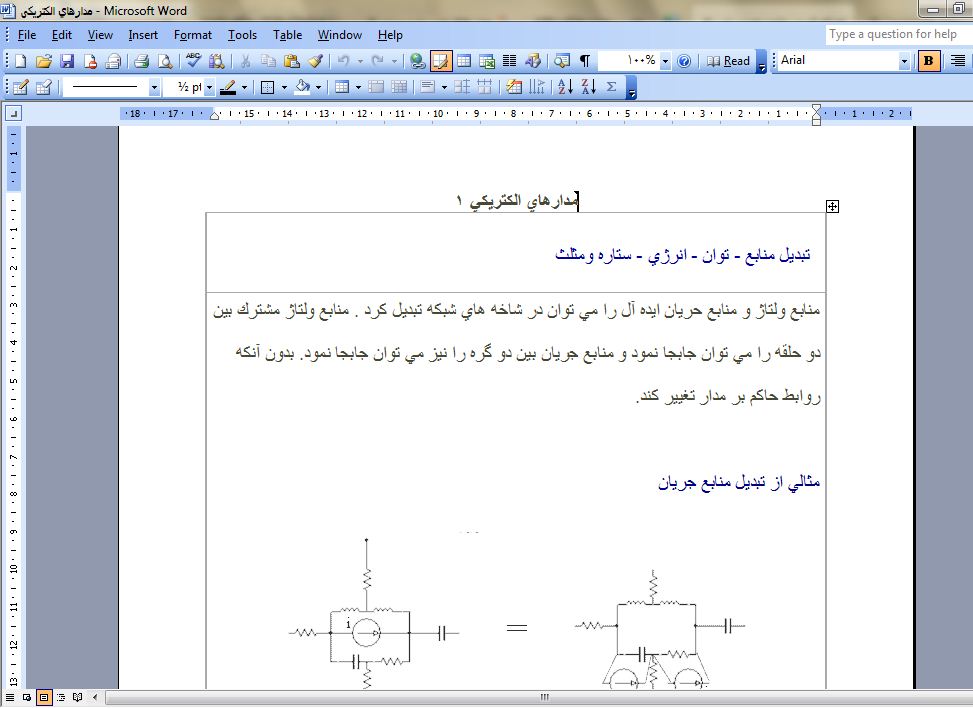Screen dimensions: 973x708
Task: Select the Eraser tool for tables
Action: [44, 87]
